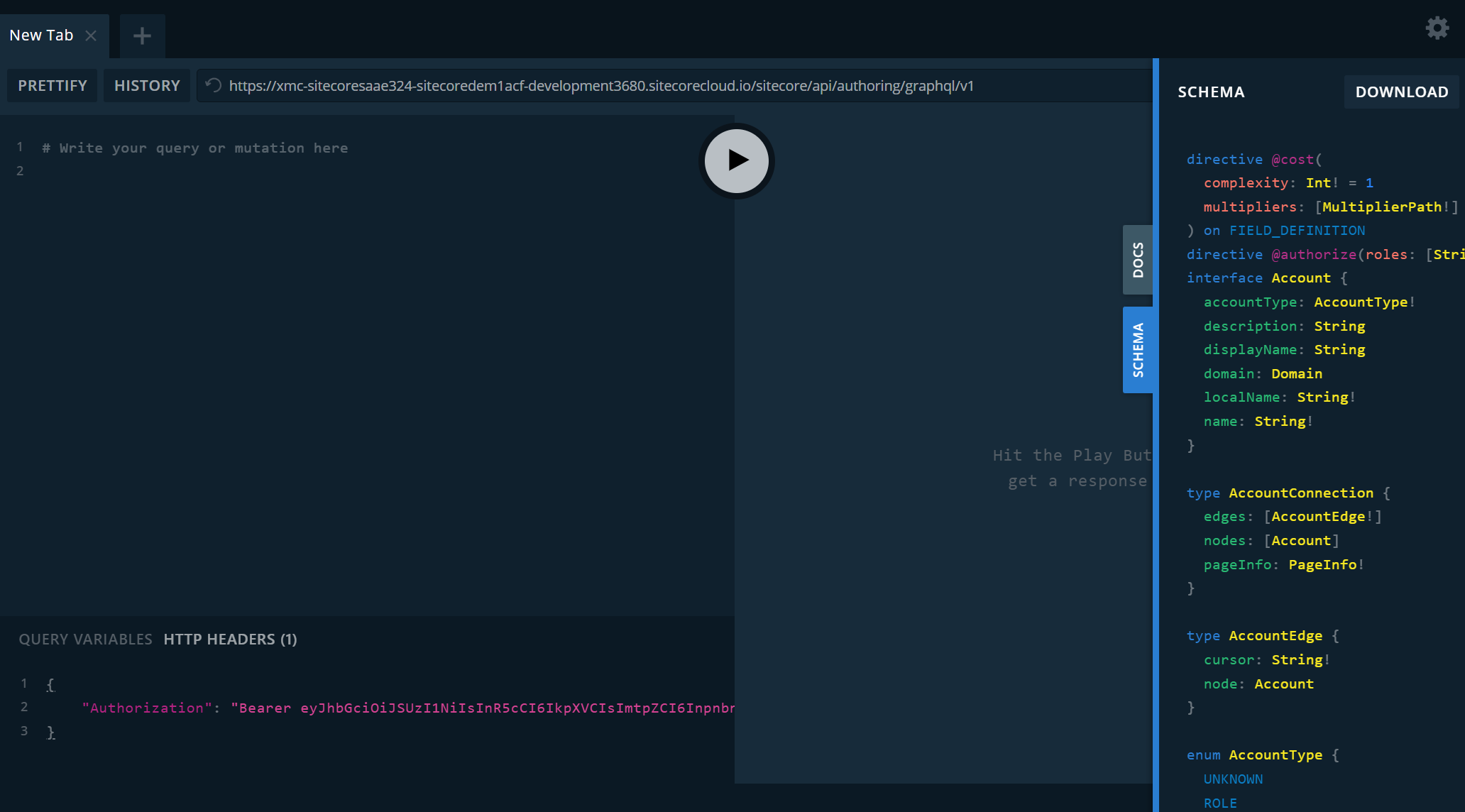Click the 'node: Account' field
The width and height of the screenshot is (1465, 812).
tap(1258, 684)
